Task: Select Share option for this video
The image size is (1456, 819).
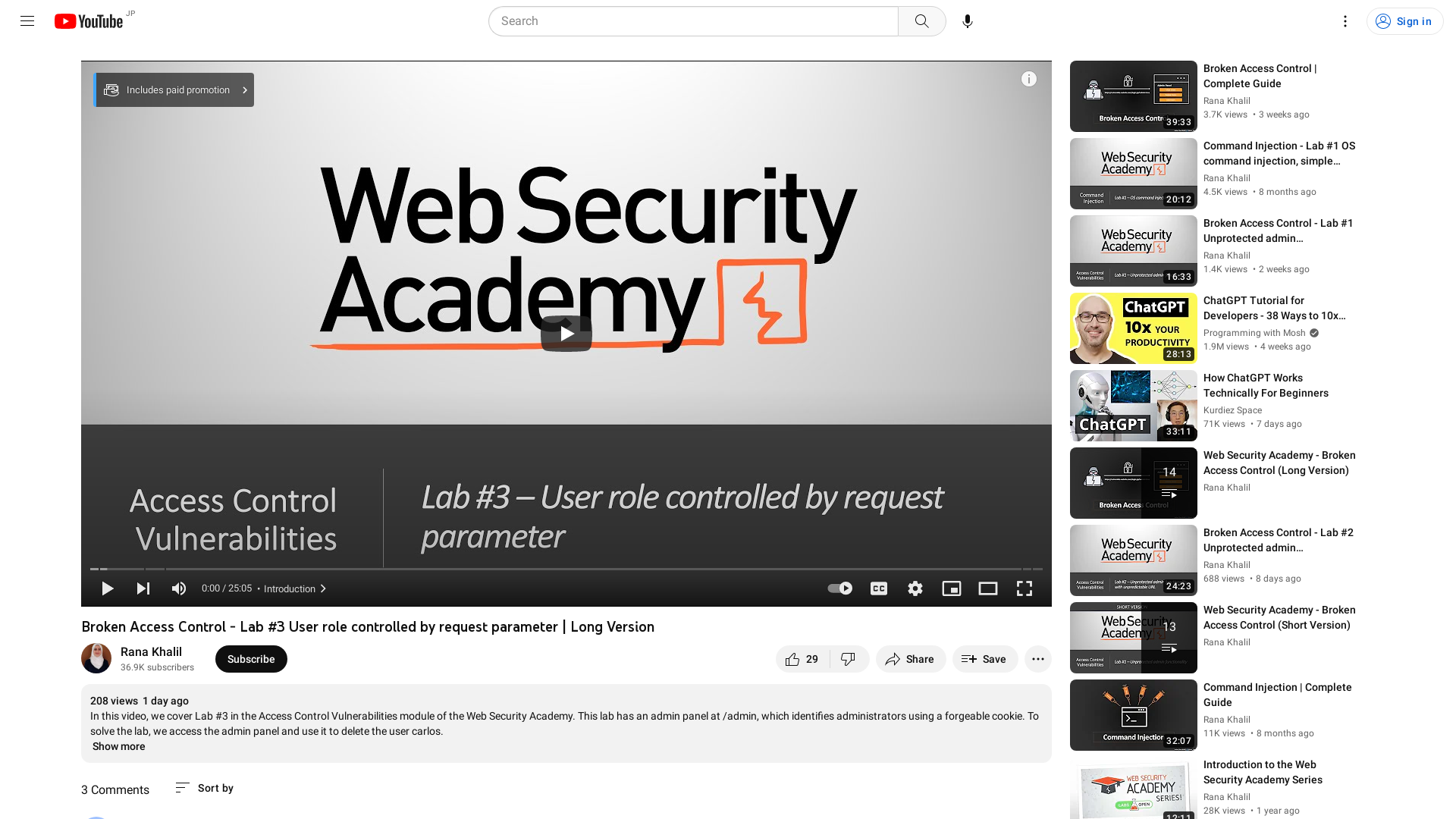Action: tap(909, 659)
